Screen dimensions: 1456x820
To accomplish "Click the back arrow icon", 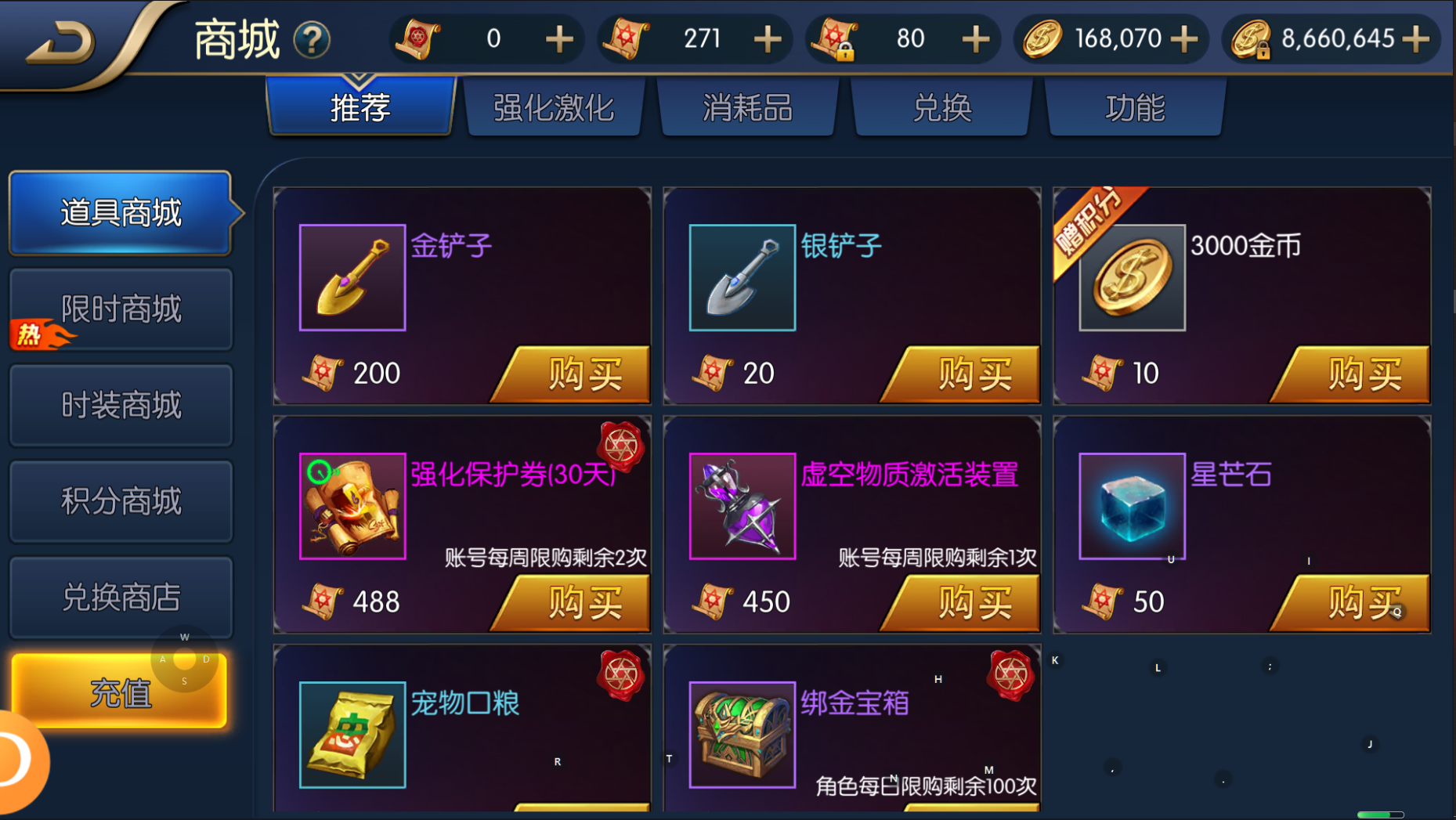I will point(60,41).
